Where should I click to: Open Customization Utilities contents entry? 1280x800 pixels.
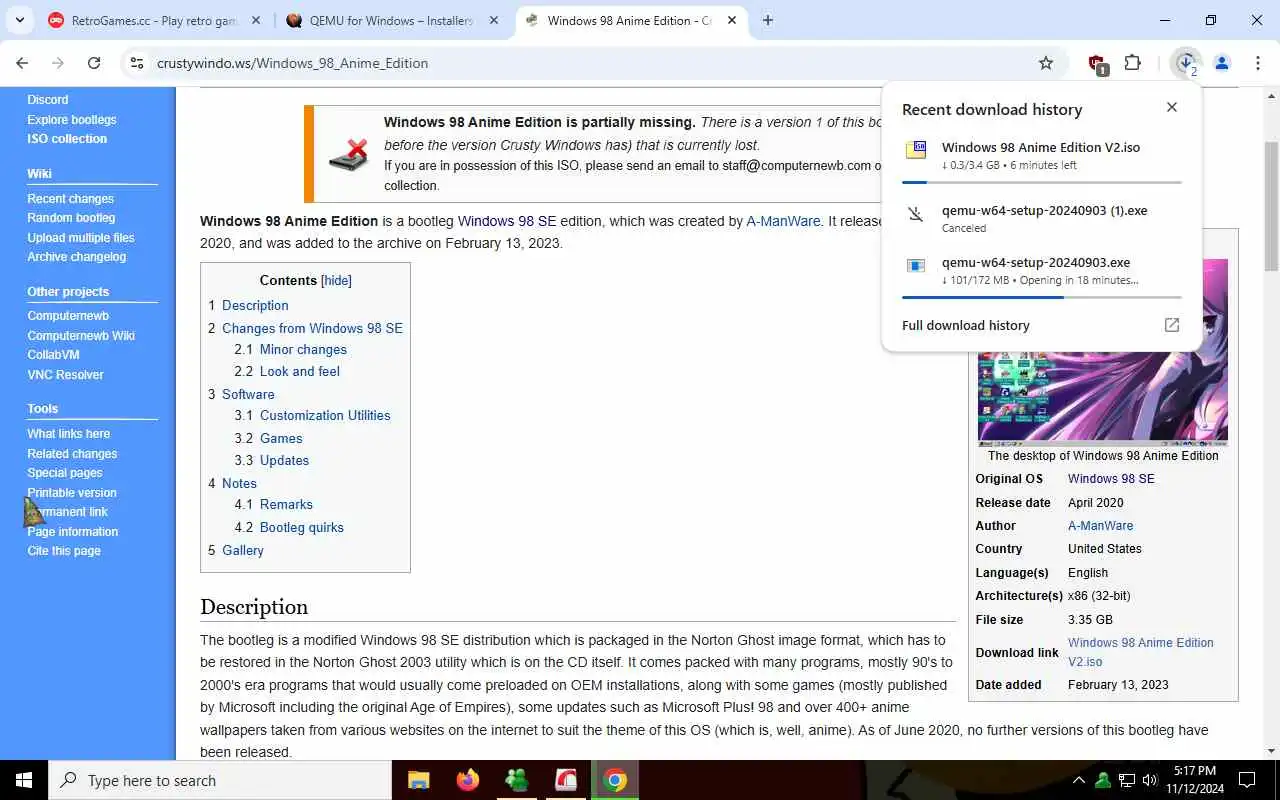[x=325, y=415]
